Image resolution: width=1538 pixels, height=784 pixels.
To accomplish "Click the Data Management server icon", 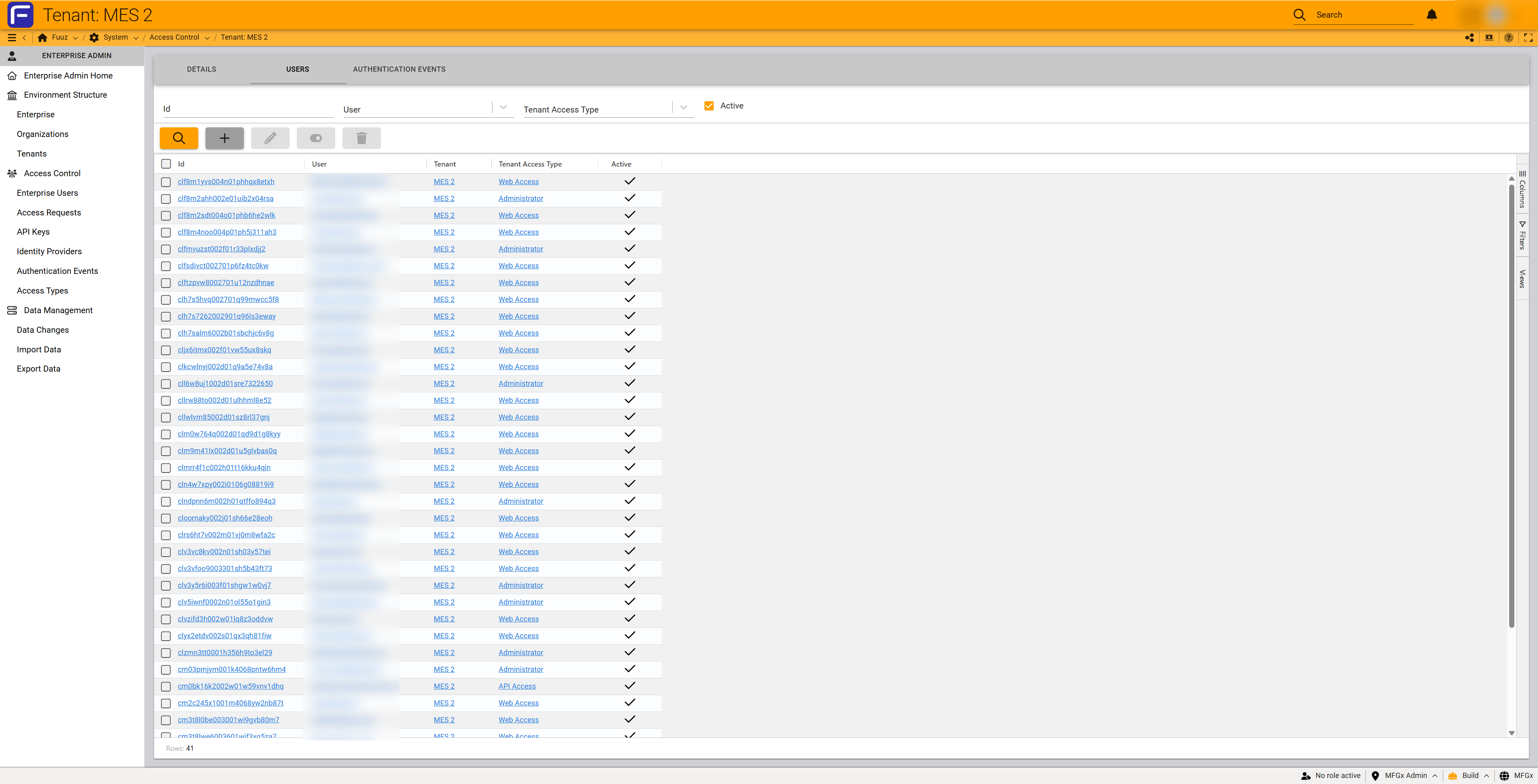I will [12, 310].
